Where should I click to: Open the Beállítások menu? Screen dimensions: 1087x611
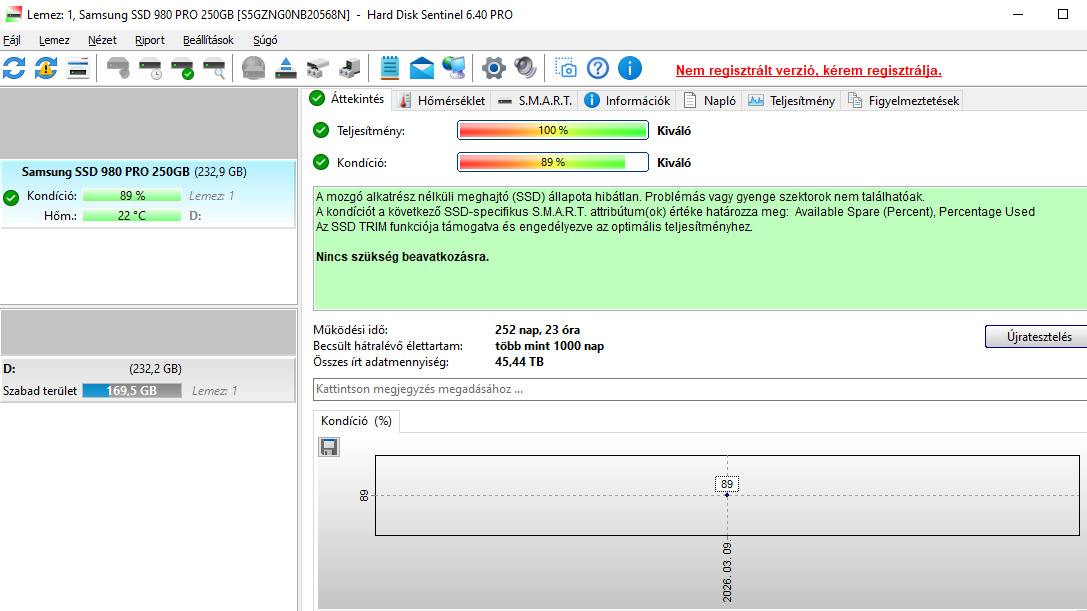pyautogui.click(x=208, y=40)
